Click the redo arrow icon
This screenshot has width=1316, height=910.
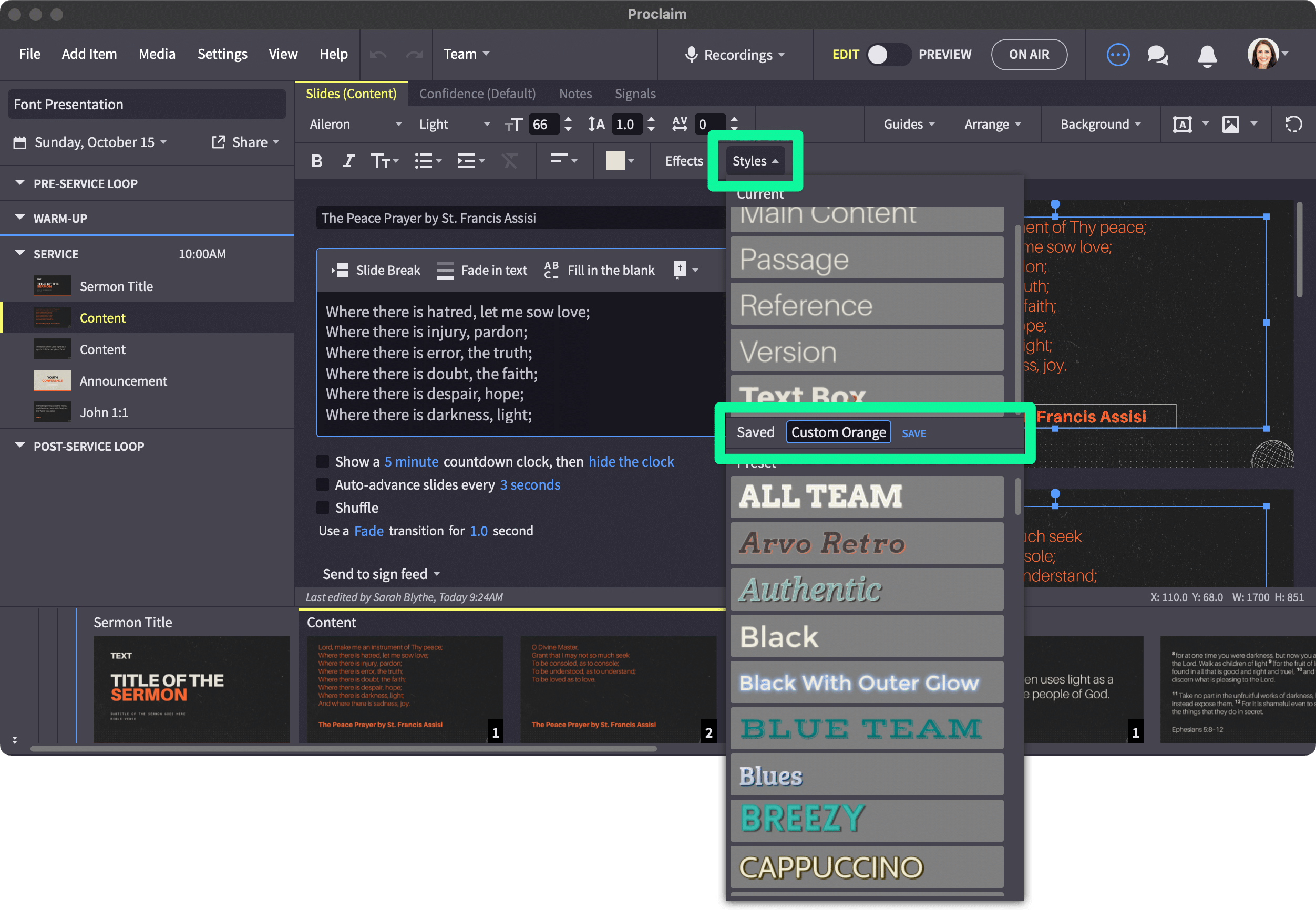(415, 54)
